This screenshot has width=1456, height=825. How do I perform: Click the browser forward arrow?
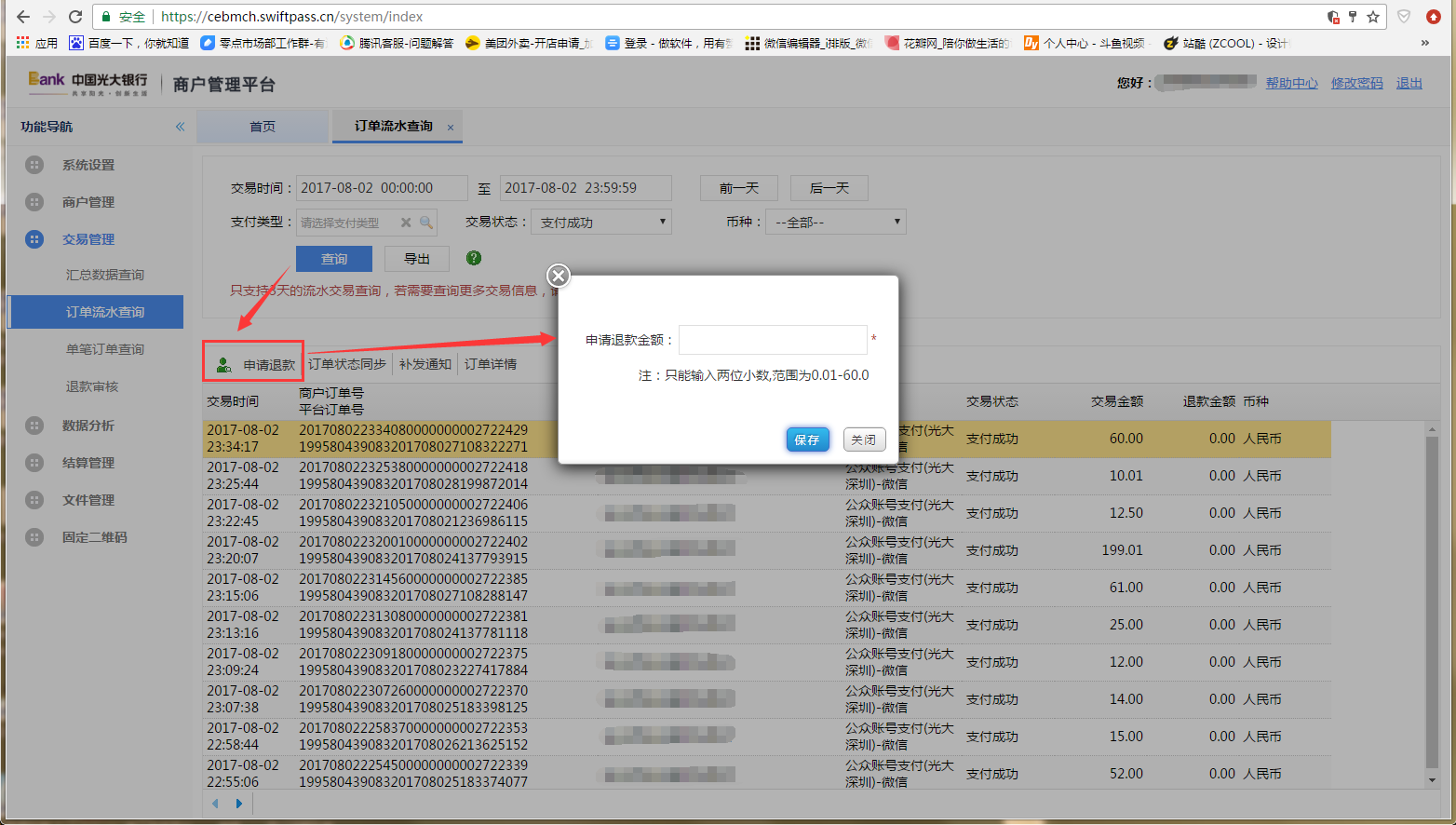tap(49, 17)
